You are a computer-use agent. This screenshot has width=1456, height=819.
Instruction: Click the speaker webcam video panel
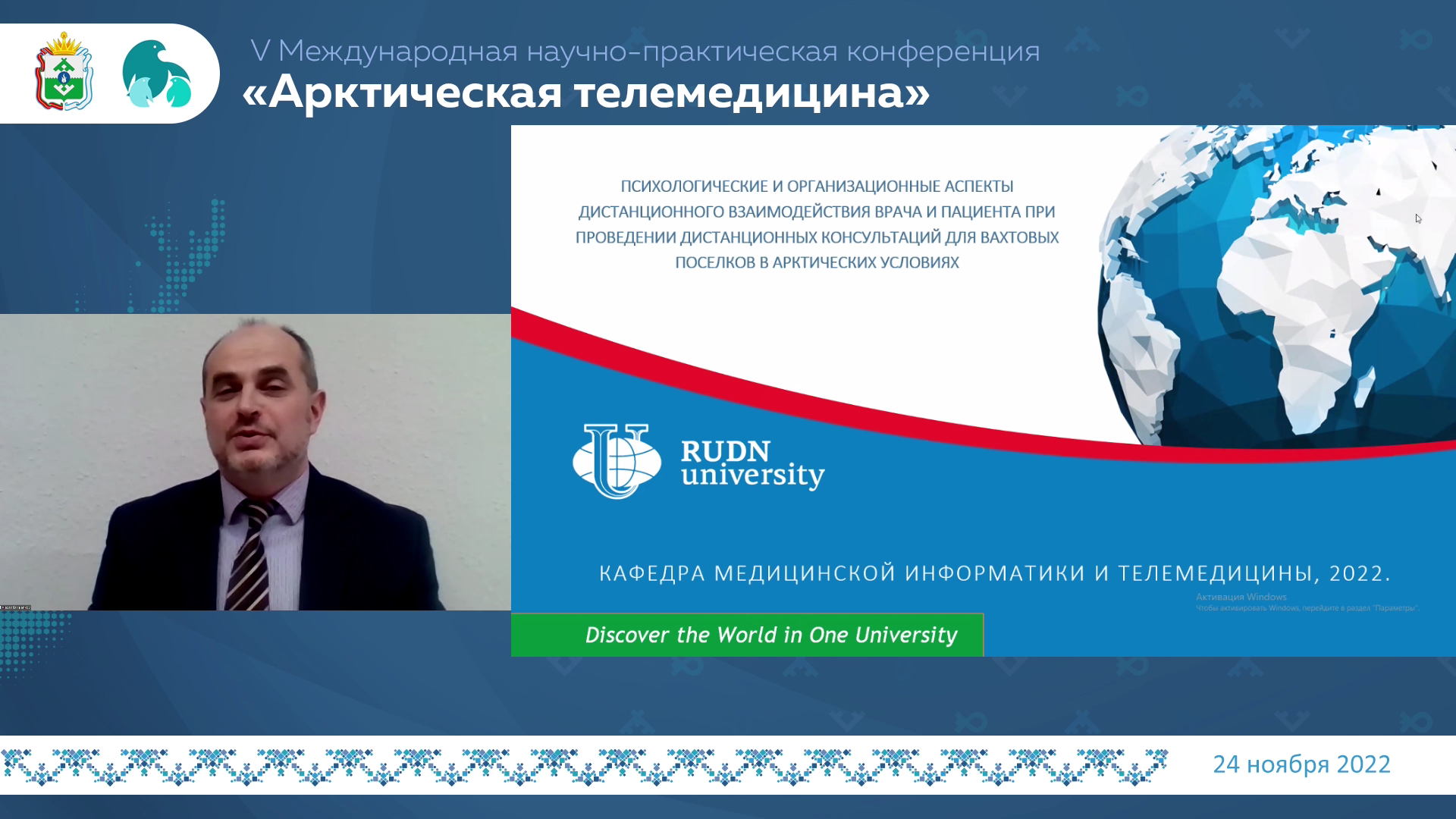[x=255, y=463]
